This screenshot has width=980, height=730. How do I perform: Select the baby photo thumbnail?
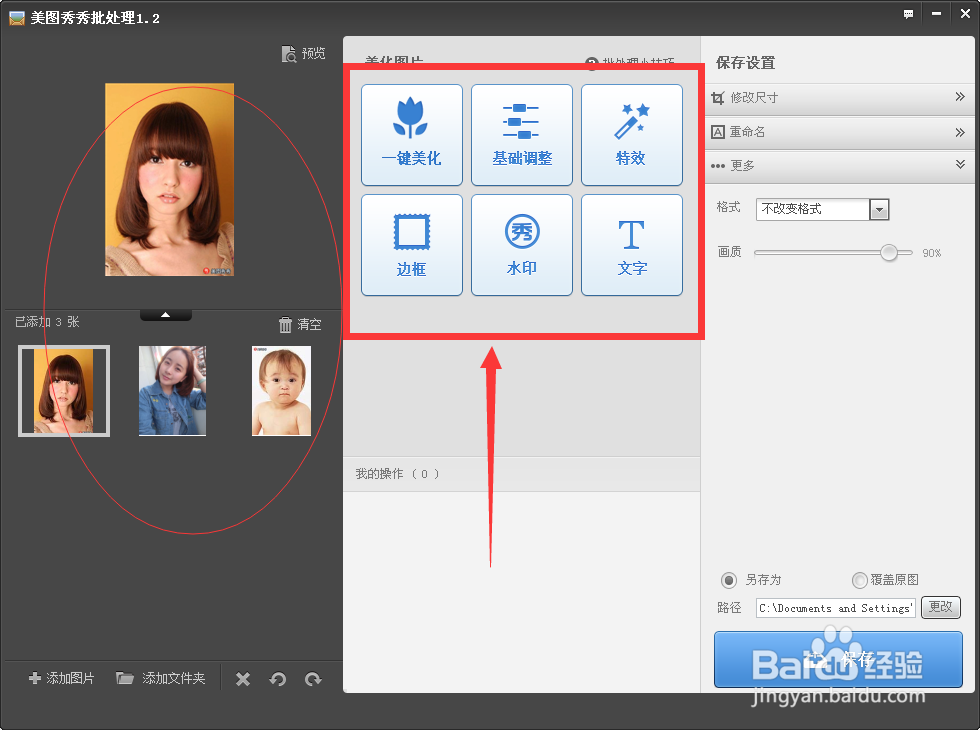(x=281, y=391)
